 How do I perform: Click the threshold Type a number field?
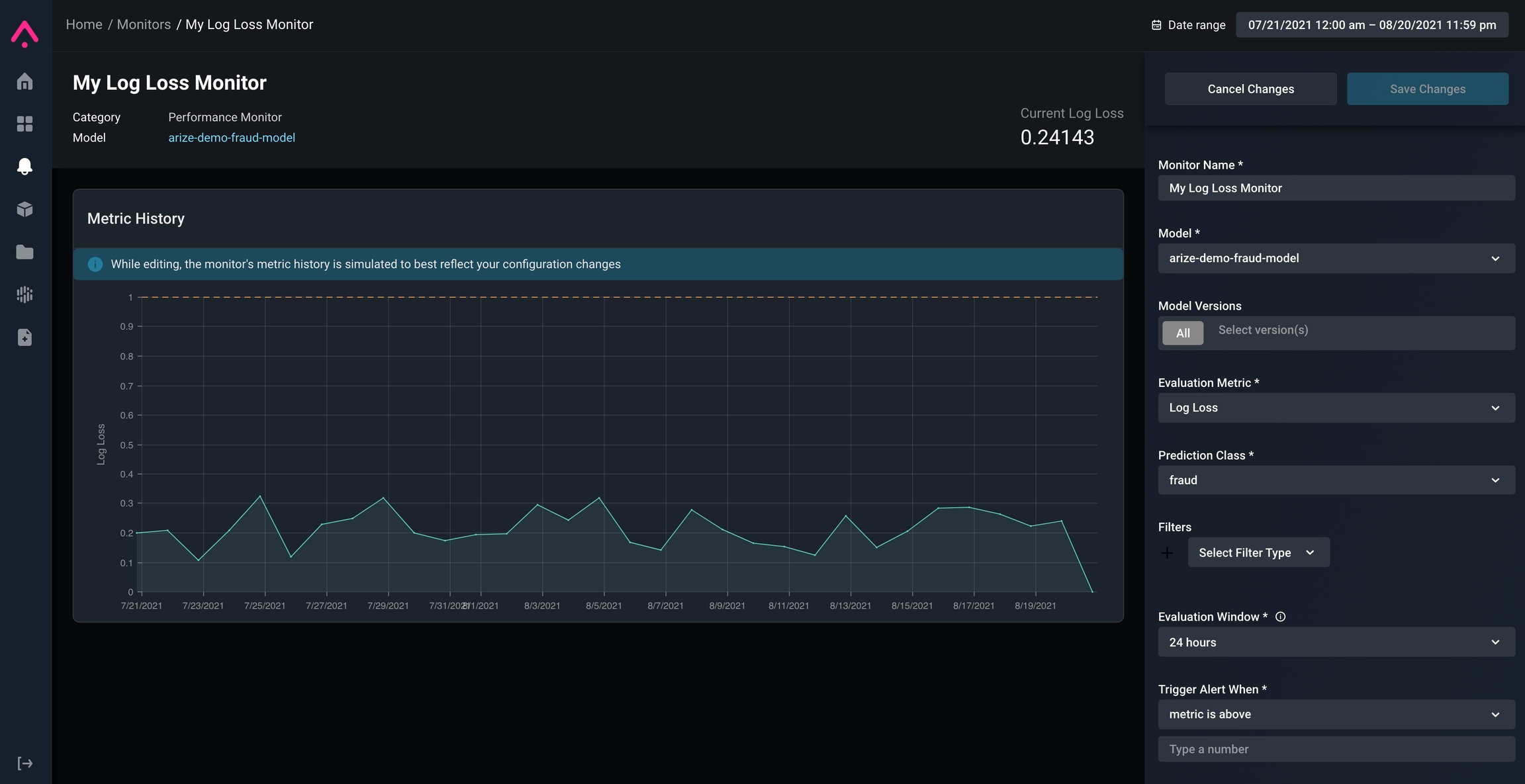click(1336, 750)
